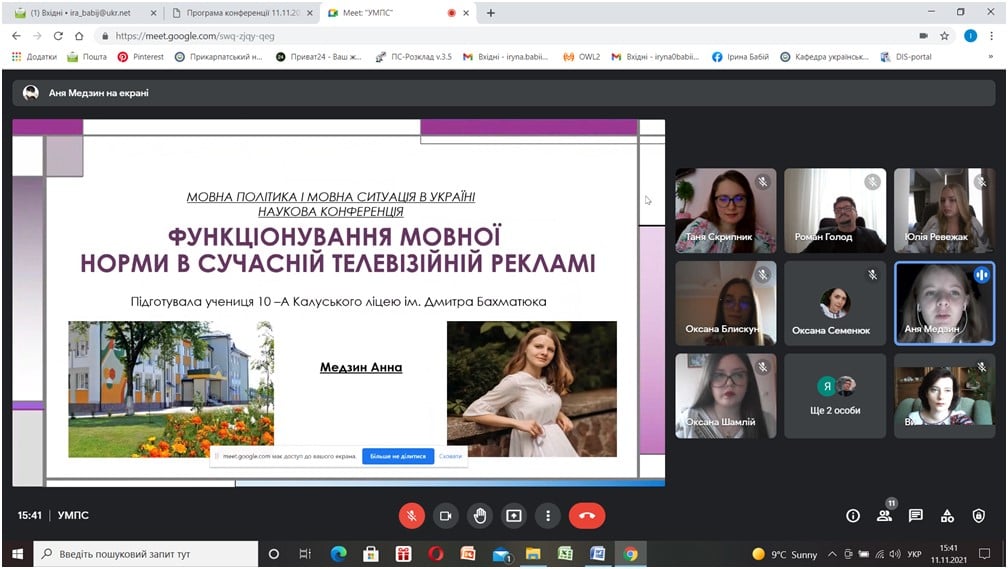Open the chat panel
The width and height of the screenshot is (1008, 569).
click(915, 516)
